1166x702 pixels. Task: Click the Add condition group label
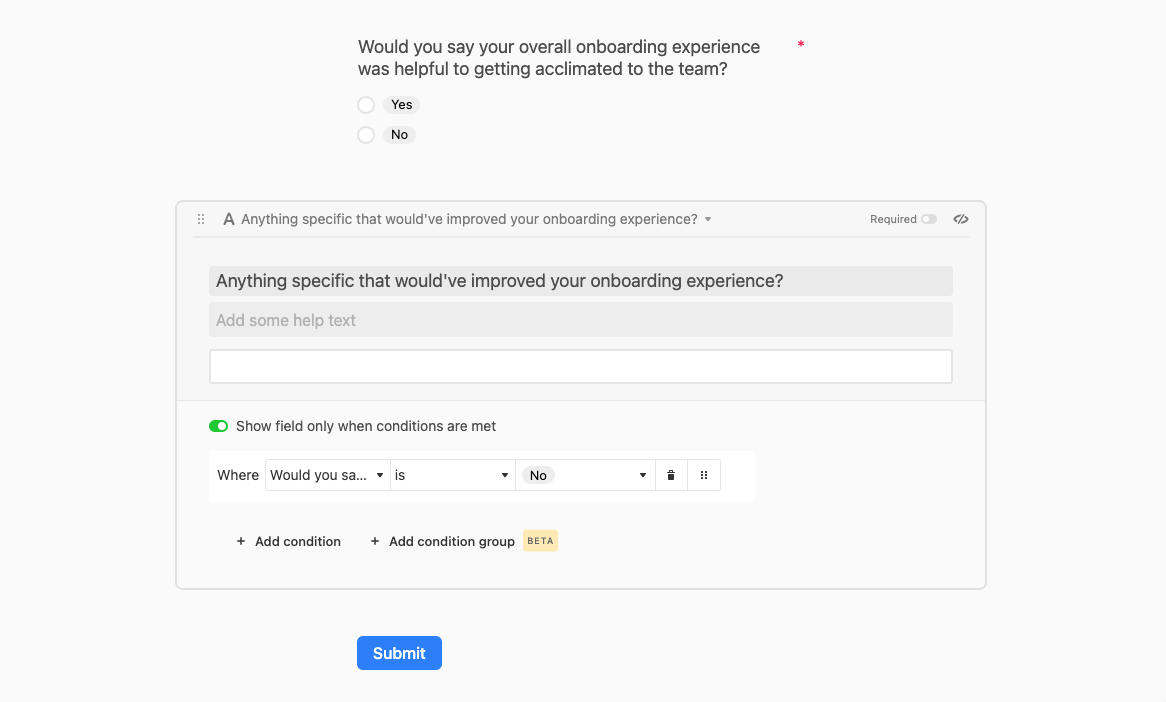click(x=451, y=542)
